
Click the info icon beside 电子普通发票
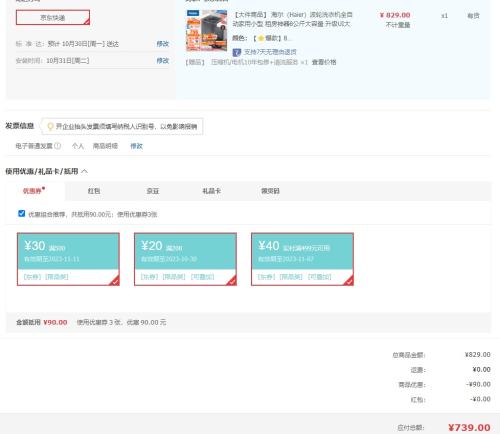point(57,146)
